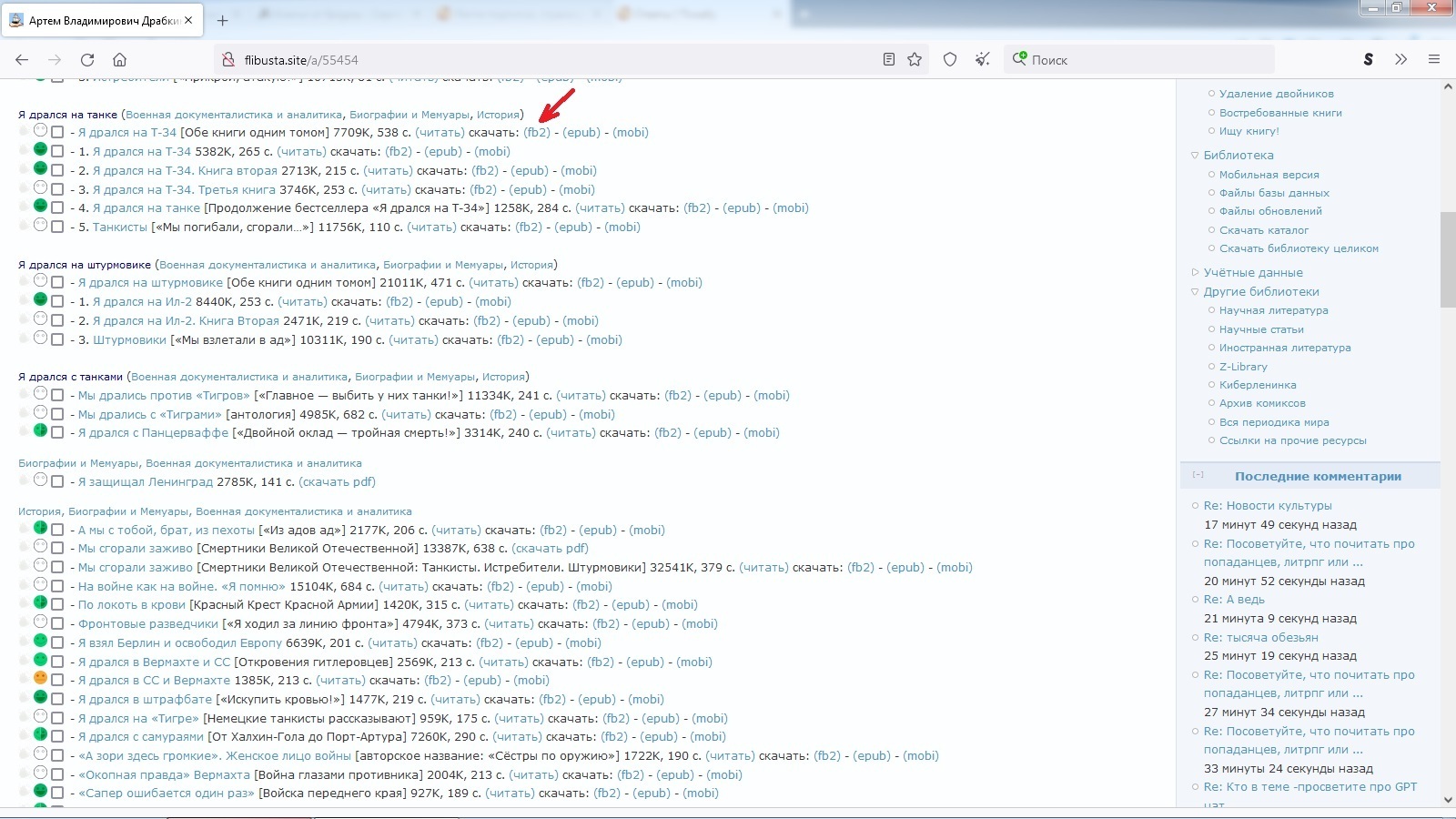Reload the current page
Screen dimensions: 1456x819
(87, 60)
